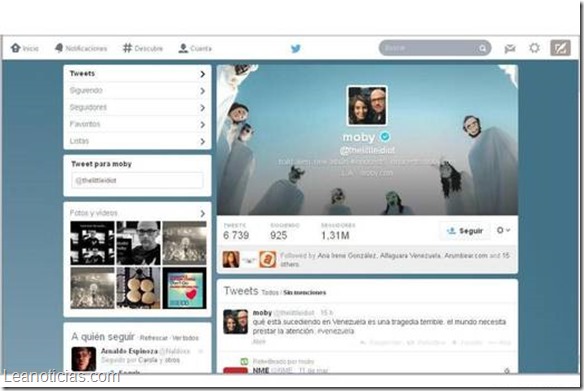Open the user actions gear dropdown beside Seguir
The height and width of the screenshot is (391, 584).
[x=503, y=231]
